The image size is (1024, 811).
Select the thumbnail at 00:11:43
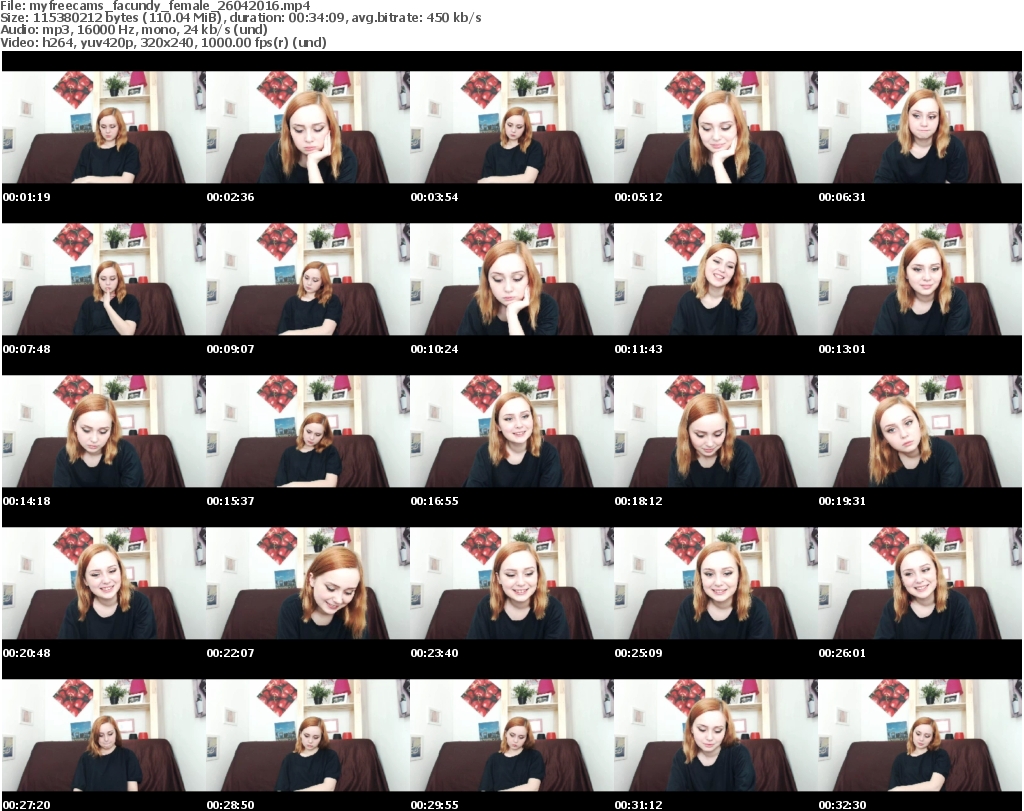(x=716, y=279)
